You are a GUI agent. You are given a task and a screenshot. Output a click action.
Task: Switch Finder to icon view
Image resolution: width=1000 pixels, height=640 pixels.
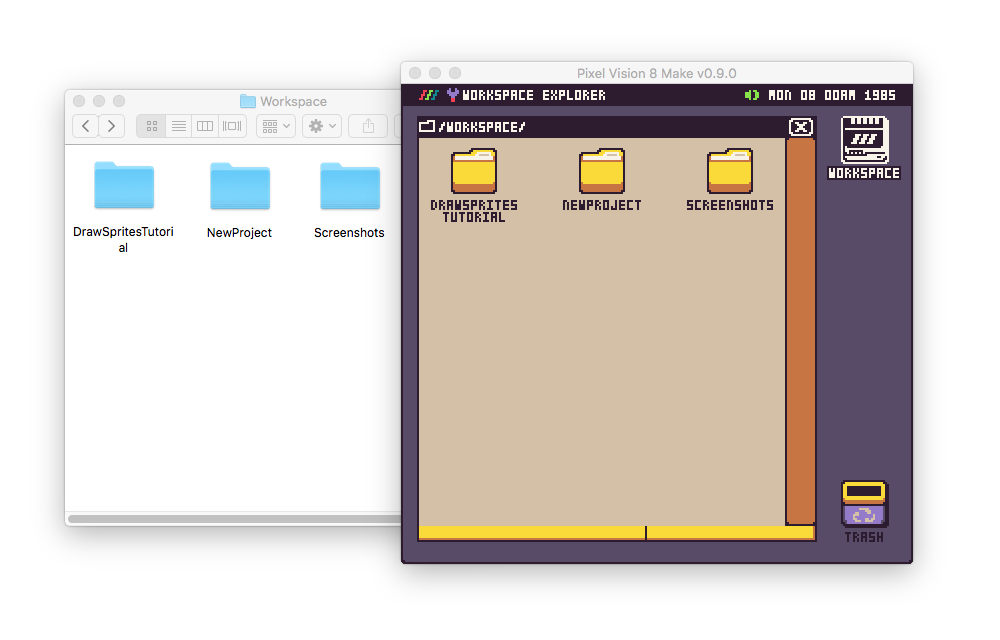(151, 126)
